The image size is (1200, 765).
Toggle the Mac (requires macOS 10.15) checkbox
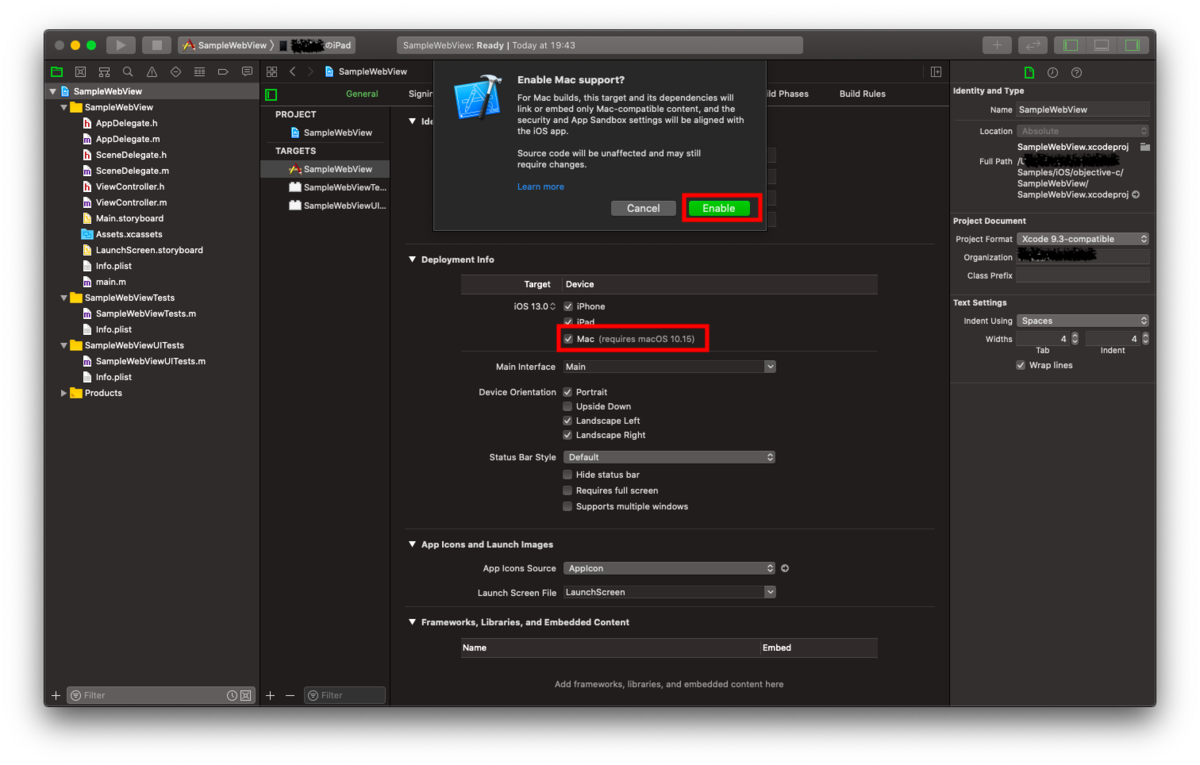[x=568, y=339]
